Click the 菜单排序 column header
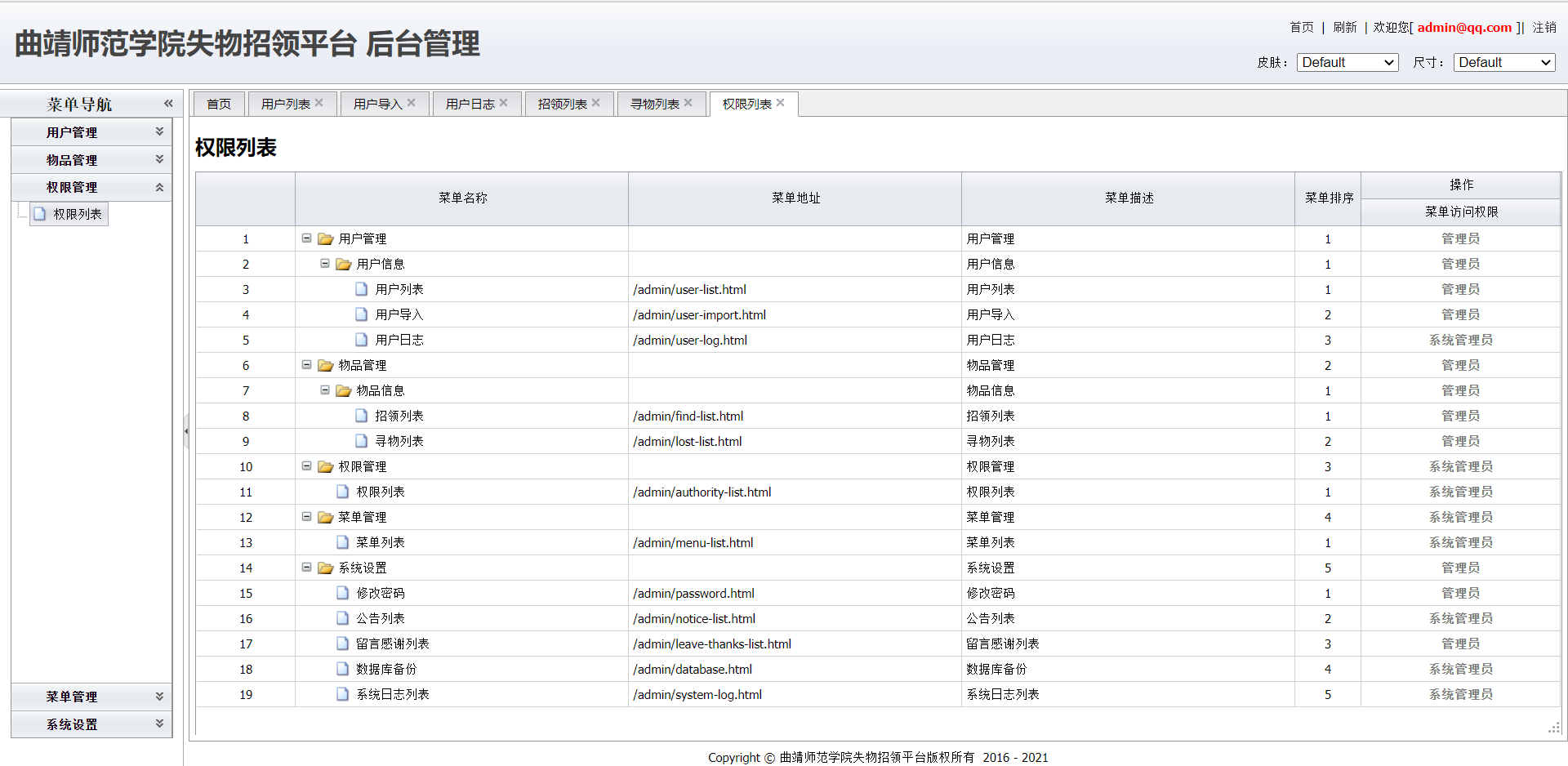The height and width of the screenshot is (766, 1568). coord(1329,198)
